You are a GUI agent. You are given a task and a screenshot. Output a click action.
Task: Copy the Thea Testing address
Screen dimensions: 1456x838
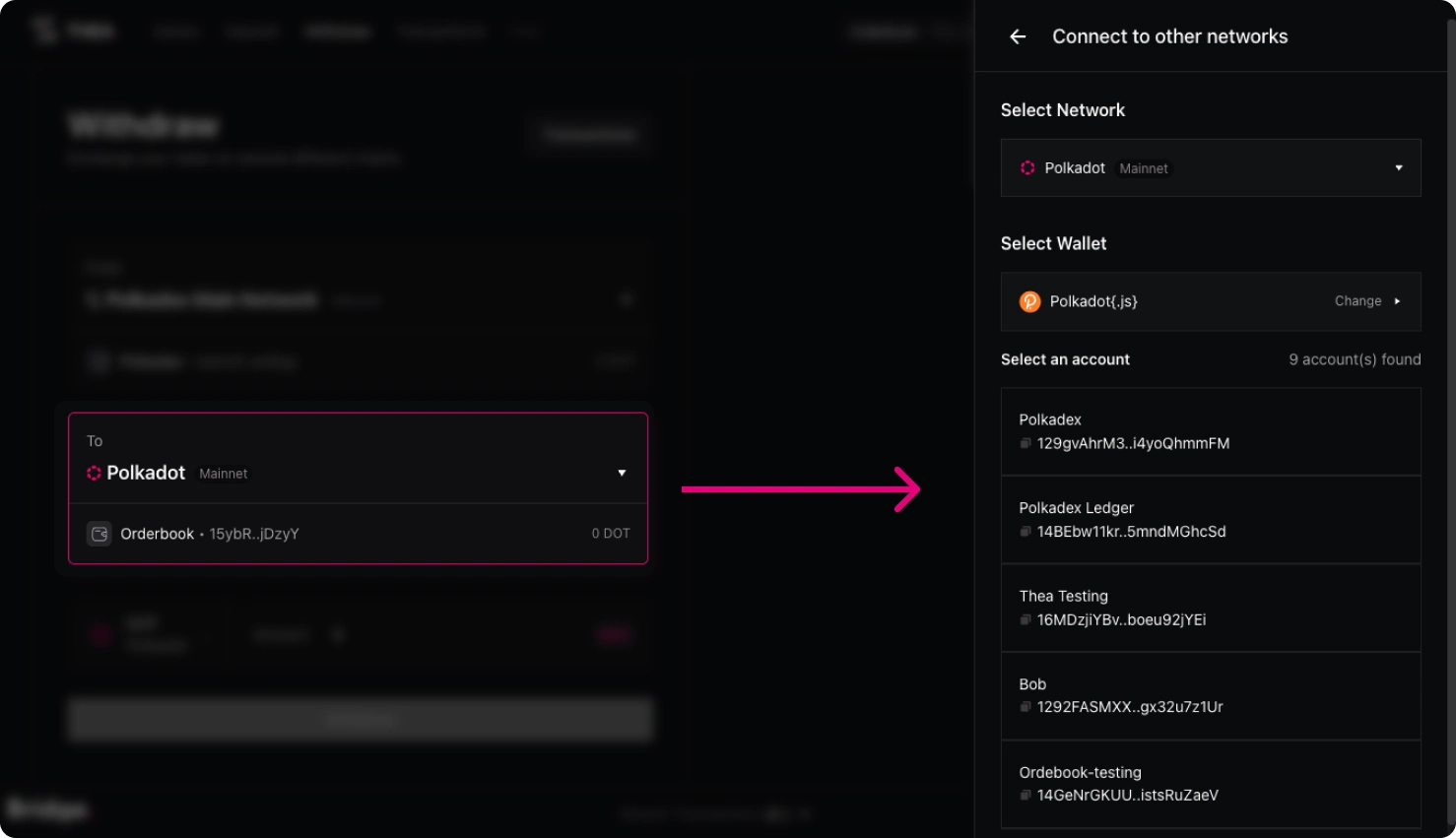(1026, 620)
